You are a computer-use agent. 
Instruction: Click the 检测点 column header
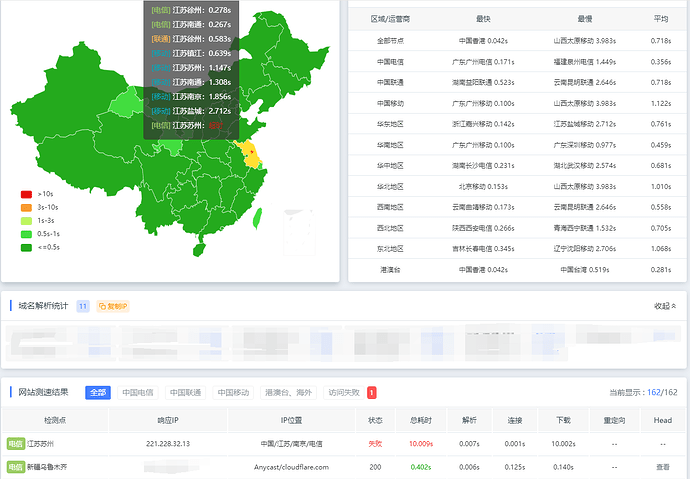coord(55,420)
